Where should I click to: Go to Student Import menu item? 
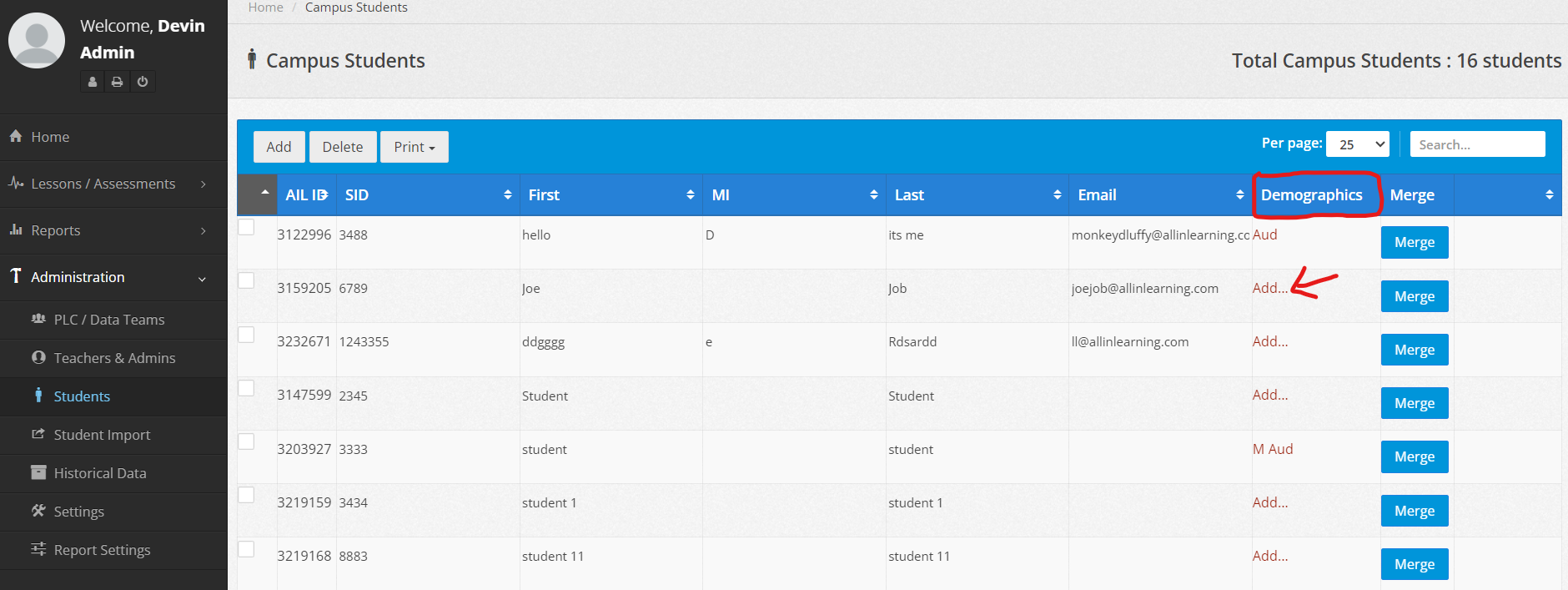102,435
